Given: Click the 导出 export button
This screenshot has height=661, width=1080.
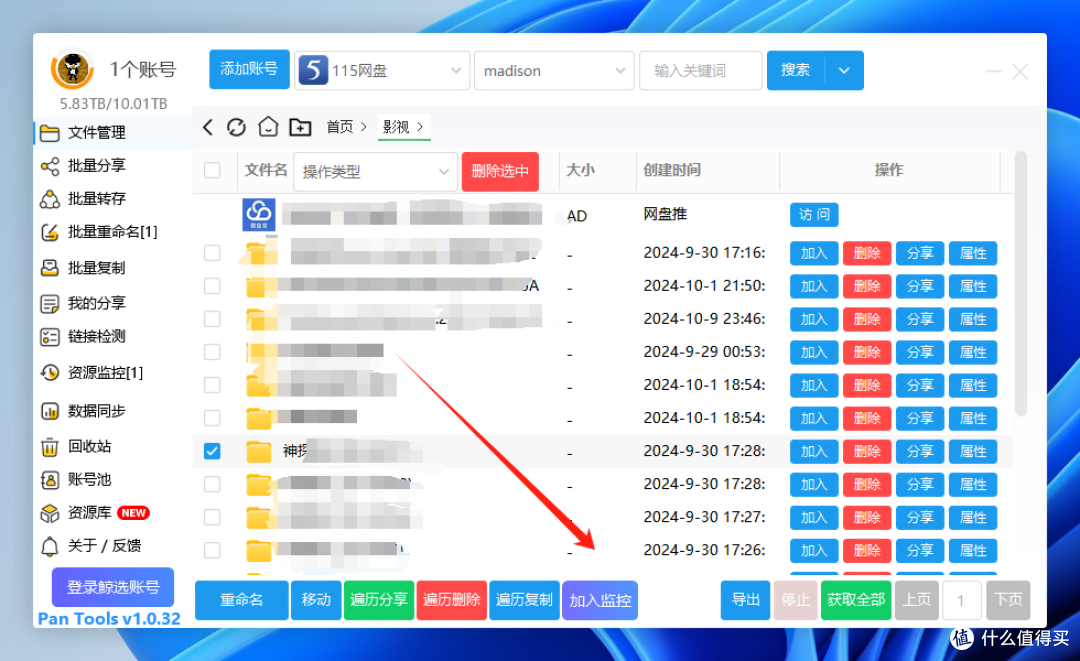Looking at the screenshot, I should (745, 600).
